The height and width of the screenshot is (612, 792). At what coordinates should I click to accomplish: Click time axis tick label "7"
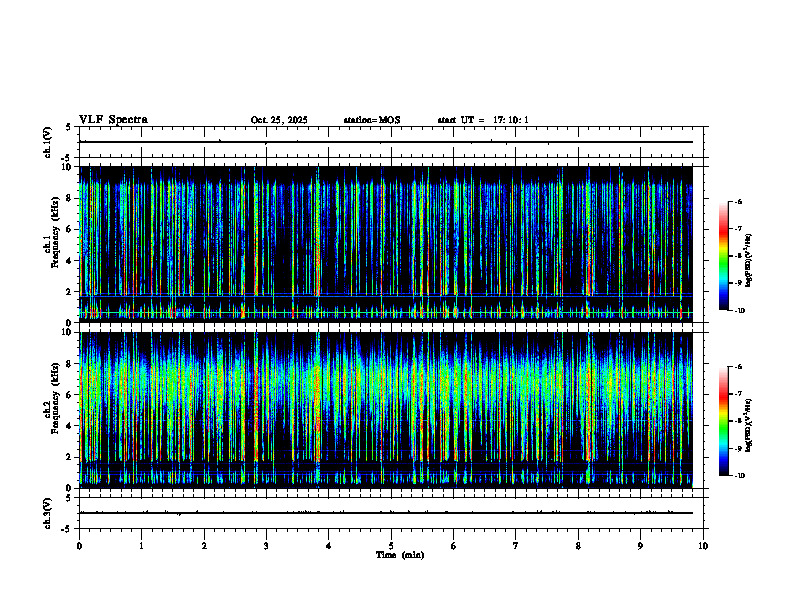[516, 546]
